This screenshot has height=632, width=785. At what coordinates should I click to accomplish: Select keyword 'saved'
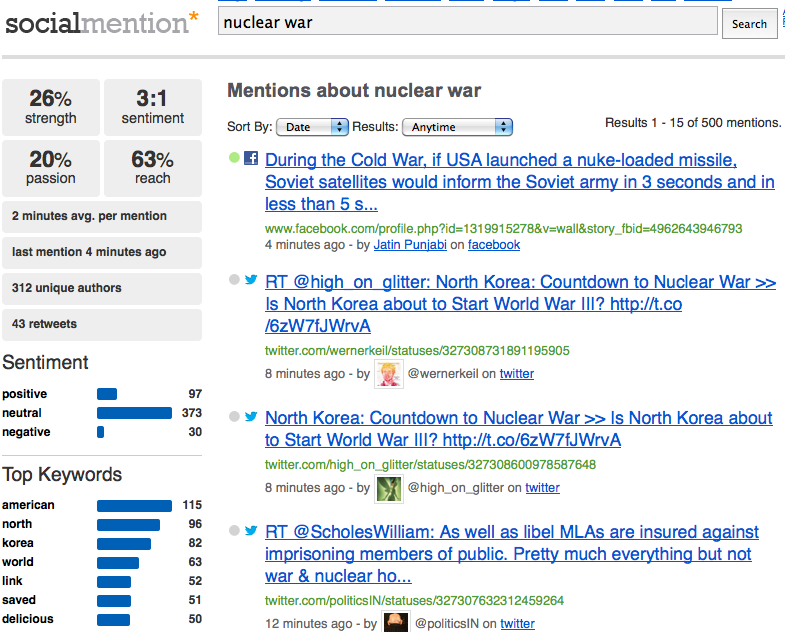point(19,600)
